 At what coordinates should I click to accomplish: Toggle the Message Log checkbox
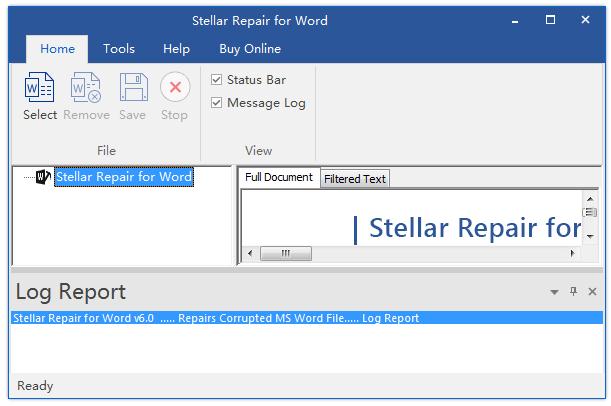(217, 102)
